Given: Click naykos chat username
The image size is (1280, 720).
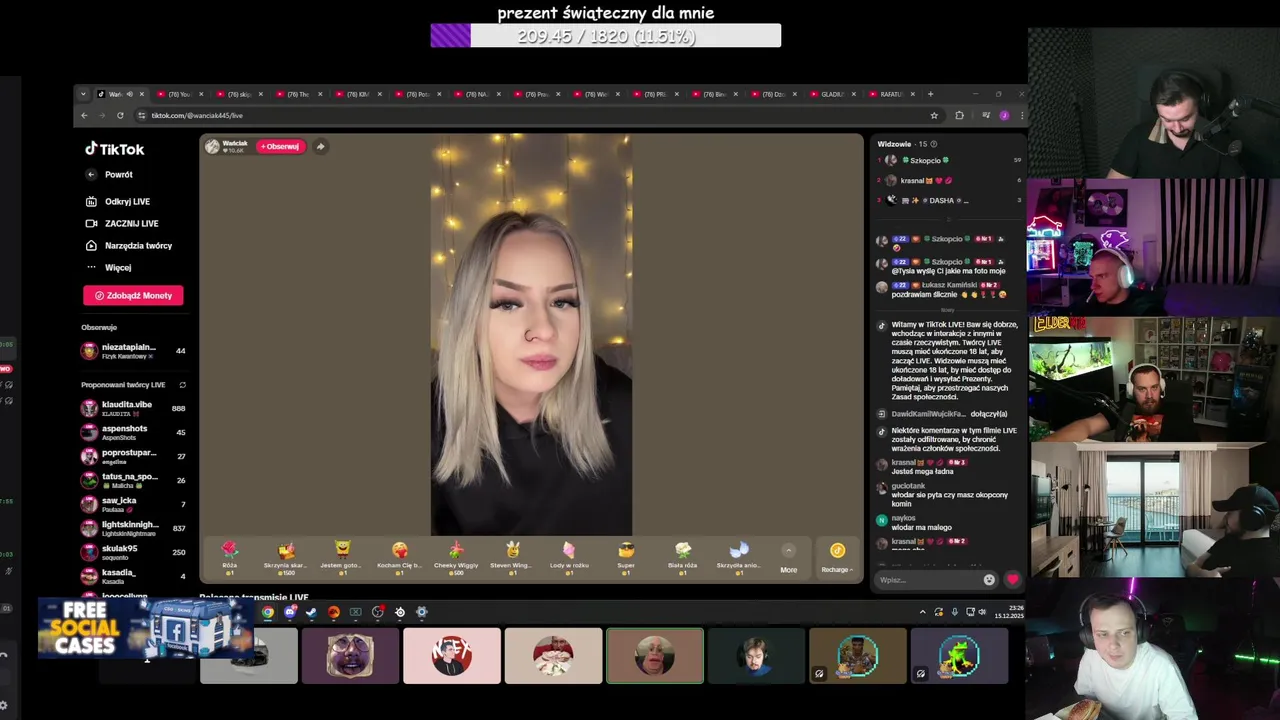Looking at the screenshot, I should tap(903, 518).
